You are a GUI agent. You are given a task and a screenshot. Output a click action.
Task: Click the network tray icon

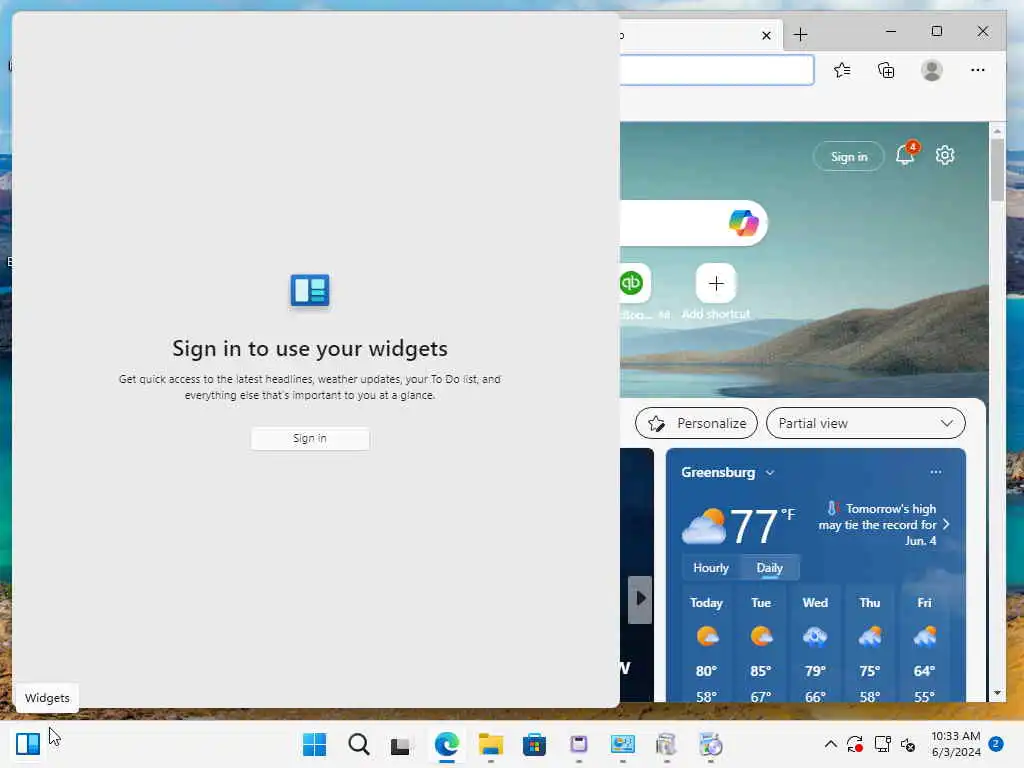point(882,744)
